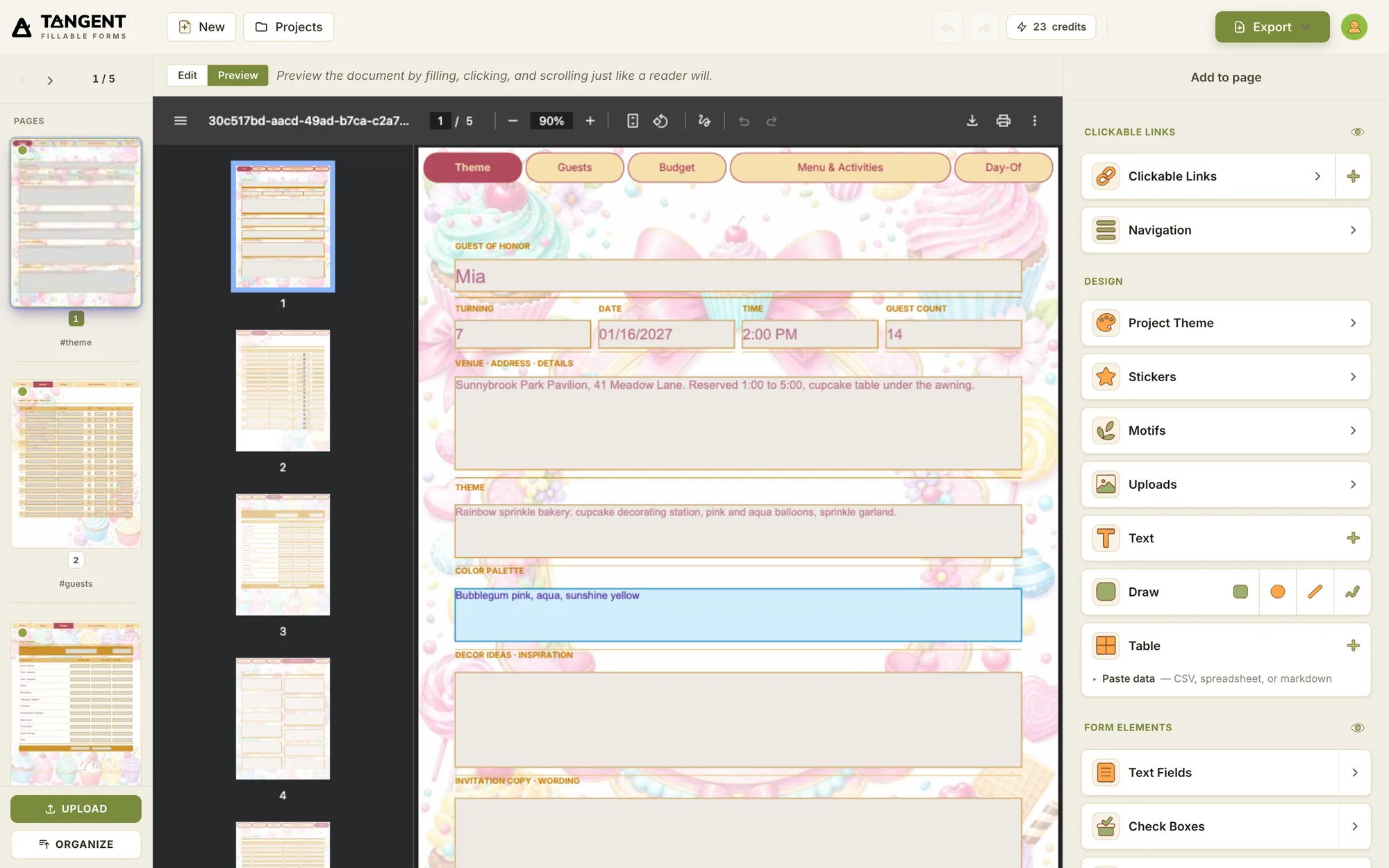The height and width of the screenshot is (868, 1389).
Task: Select the Draw circle shape
Action: [x=1278, y=592]
